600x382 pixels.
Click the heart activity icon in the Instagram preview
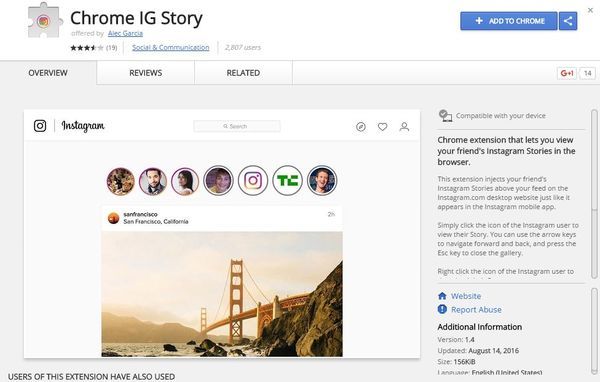coord(382,127)
